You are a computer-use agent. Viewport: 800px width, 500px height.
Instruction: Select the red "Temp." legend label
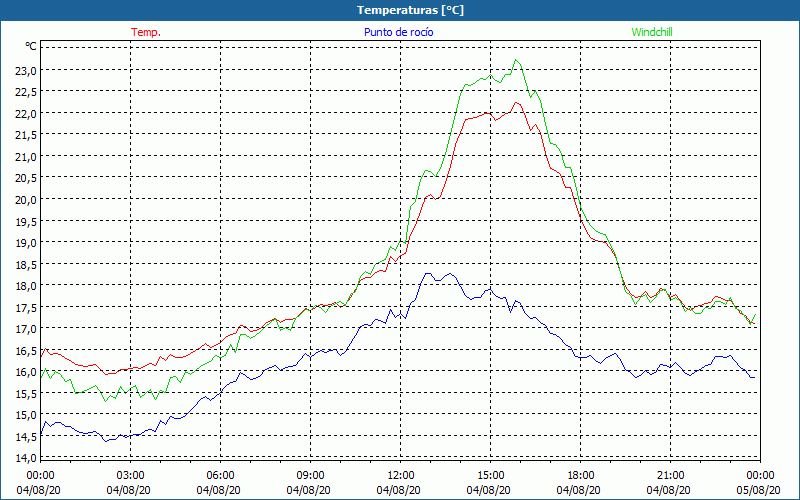tap(146, 32)
